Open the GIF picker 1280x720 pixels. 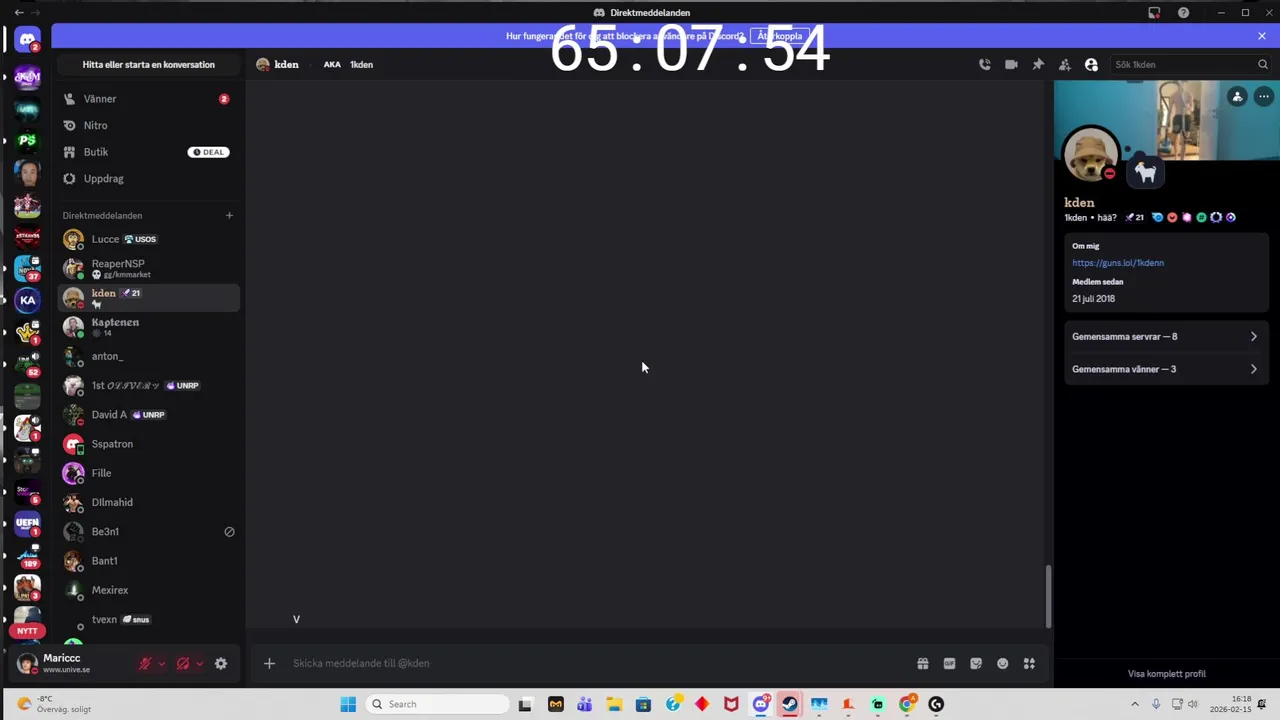point(949,663)
